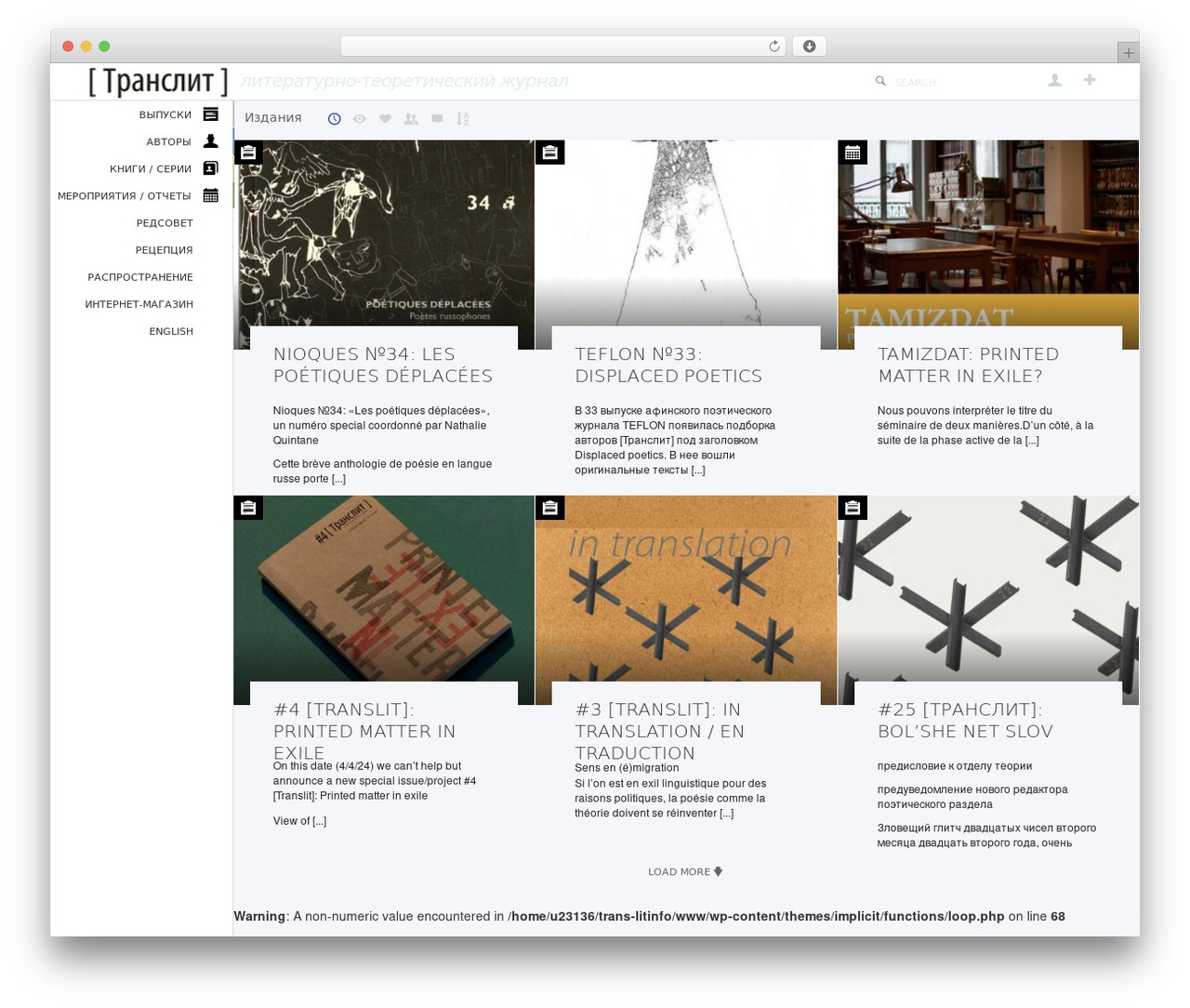The image size is (1190, 1008).
Task: Click browser download arrow button
Action: click(809, 46)
